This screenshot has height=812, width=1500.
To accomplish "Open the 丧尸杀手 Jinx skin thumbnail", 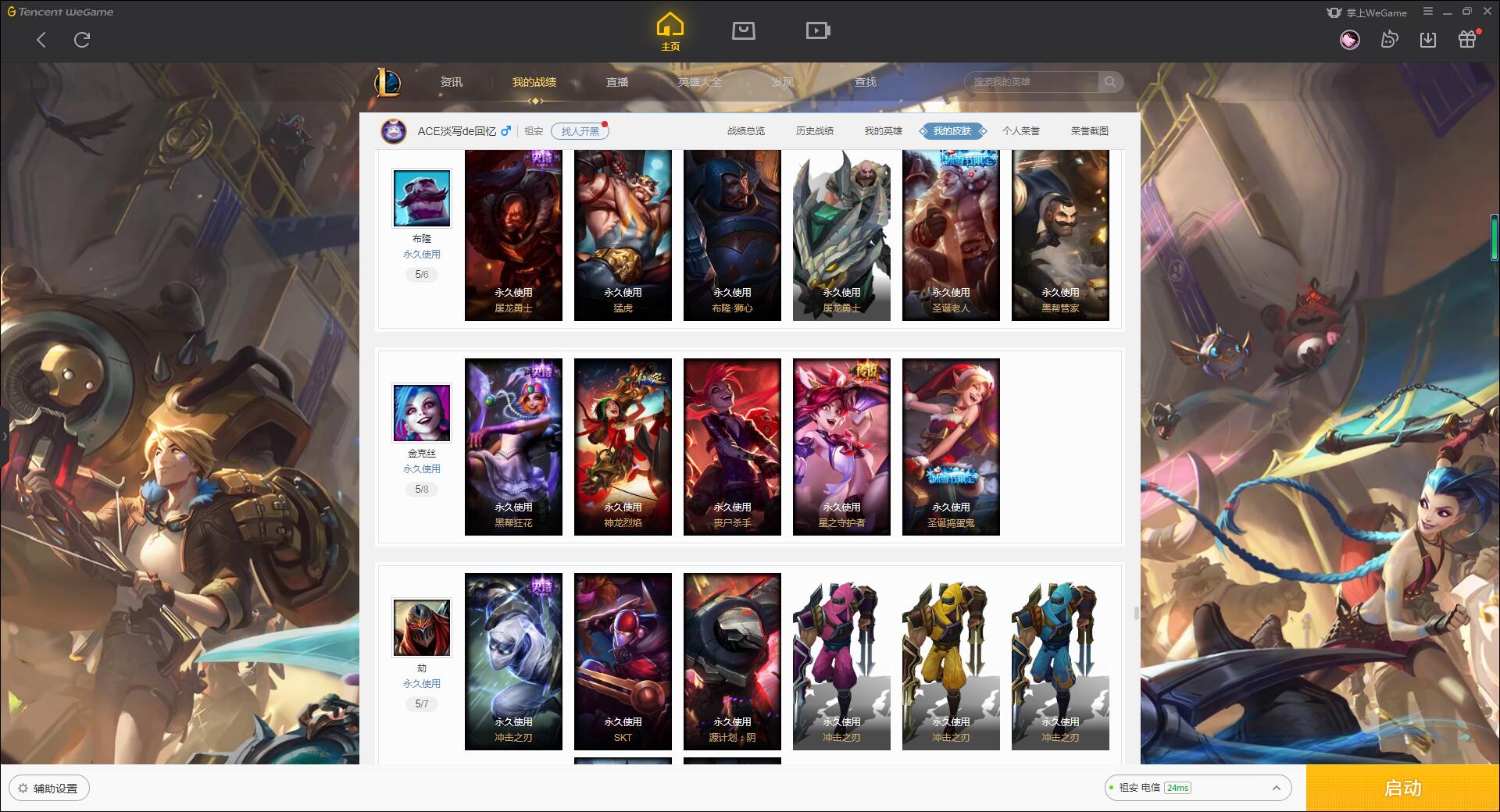I will (732, 447).
